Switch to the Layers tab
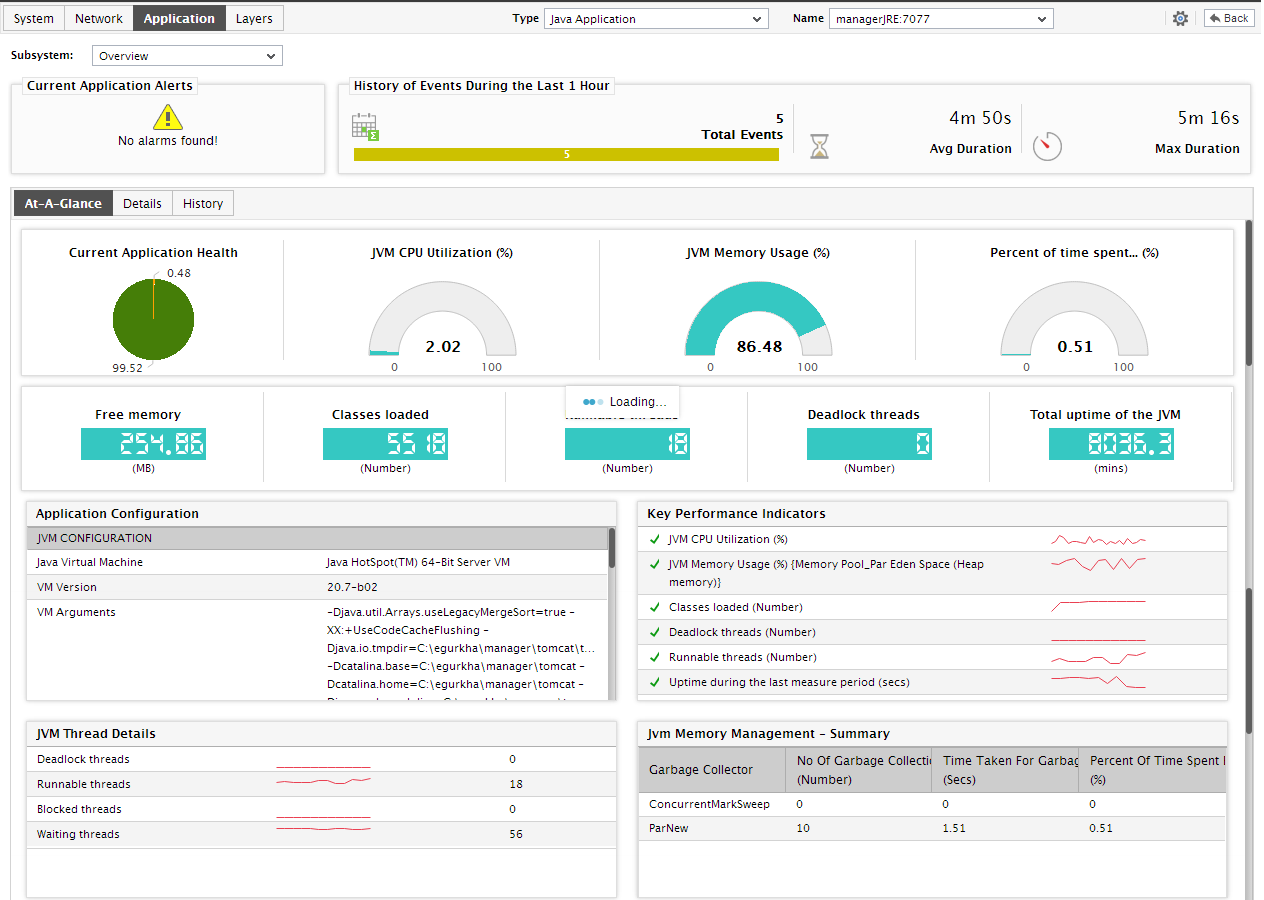 click(x=254, y=18)
